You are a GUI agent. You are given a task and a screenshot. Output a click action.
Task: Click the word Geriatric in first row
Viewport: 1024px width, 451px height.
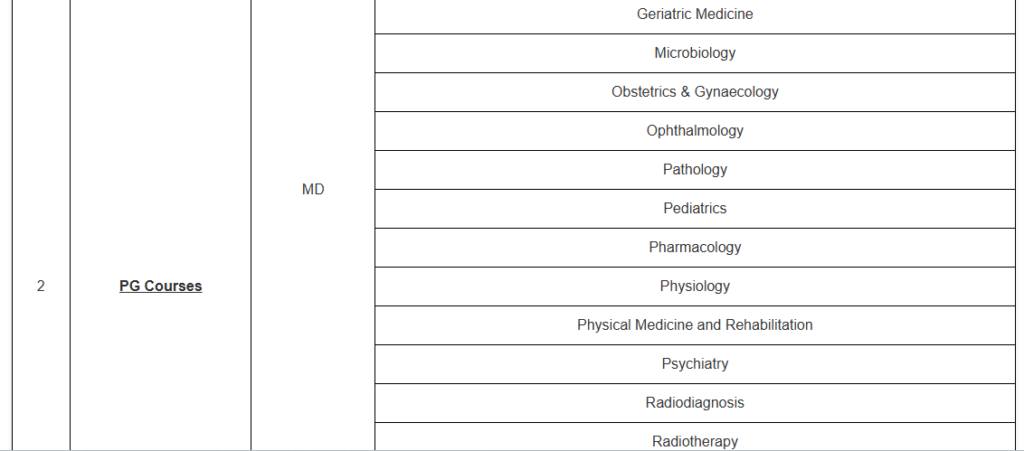coord(664,14)
